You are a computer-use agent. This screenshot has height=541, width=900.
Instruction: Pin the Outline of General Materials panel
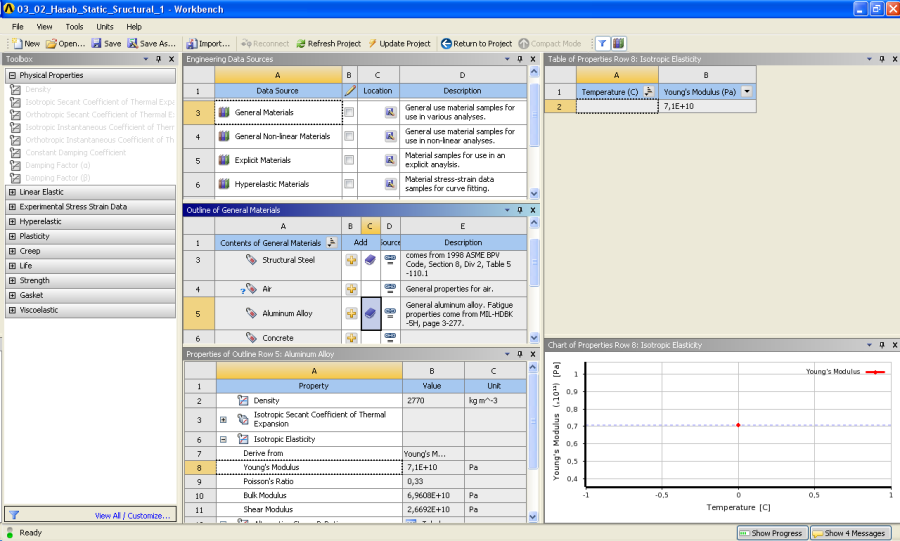point(520,210)
